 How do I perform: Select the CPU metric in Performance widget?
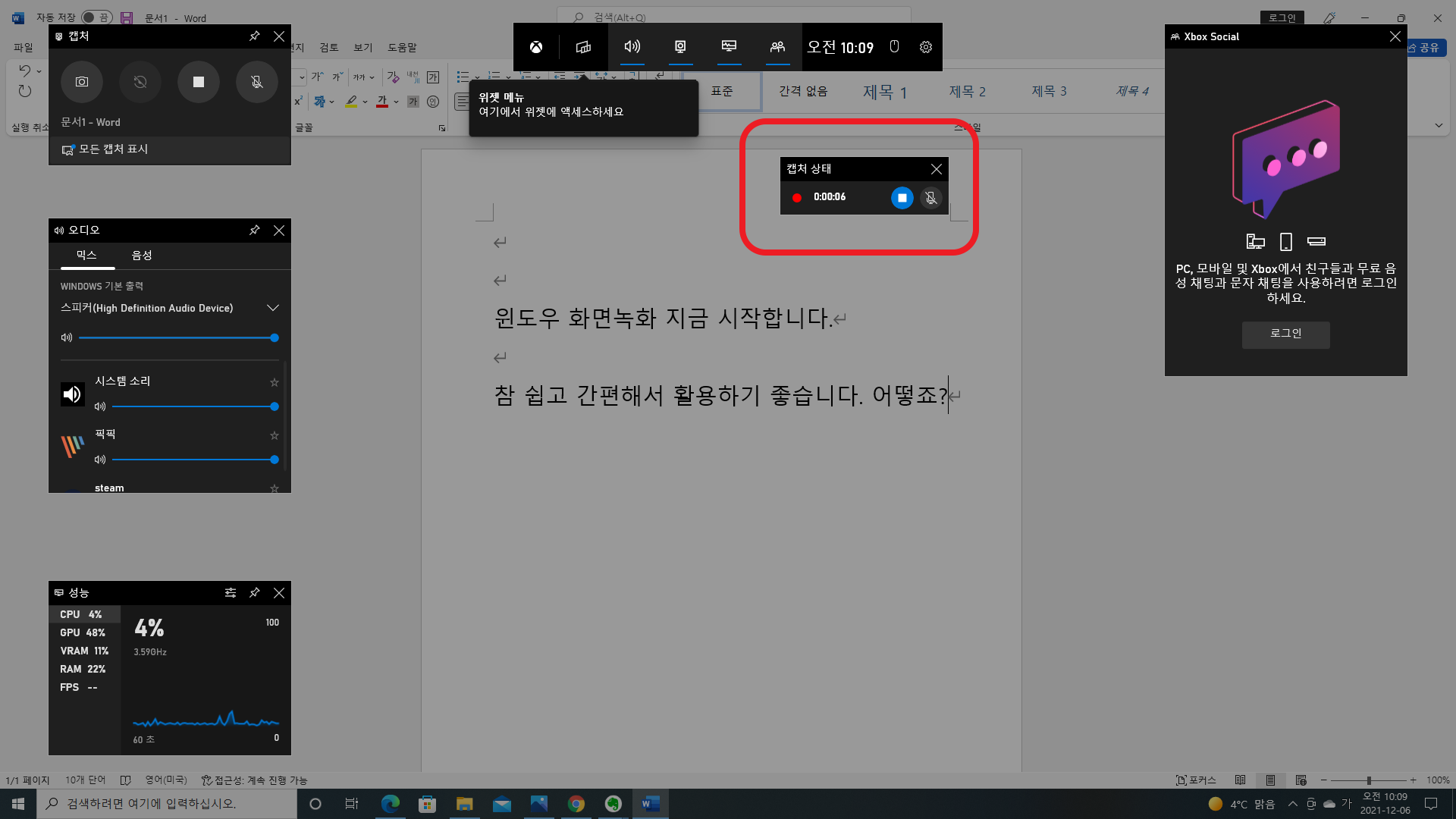[x=81, y=614]
